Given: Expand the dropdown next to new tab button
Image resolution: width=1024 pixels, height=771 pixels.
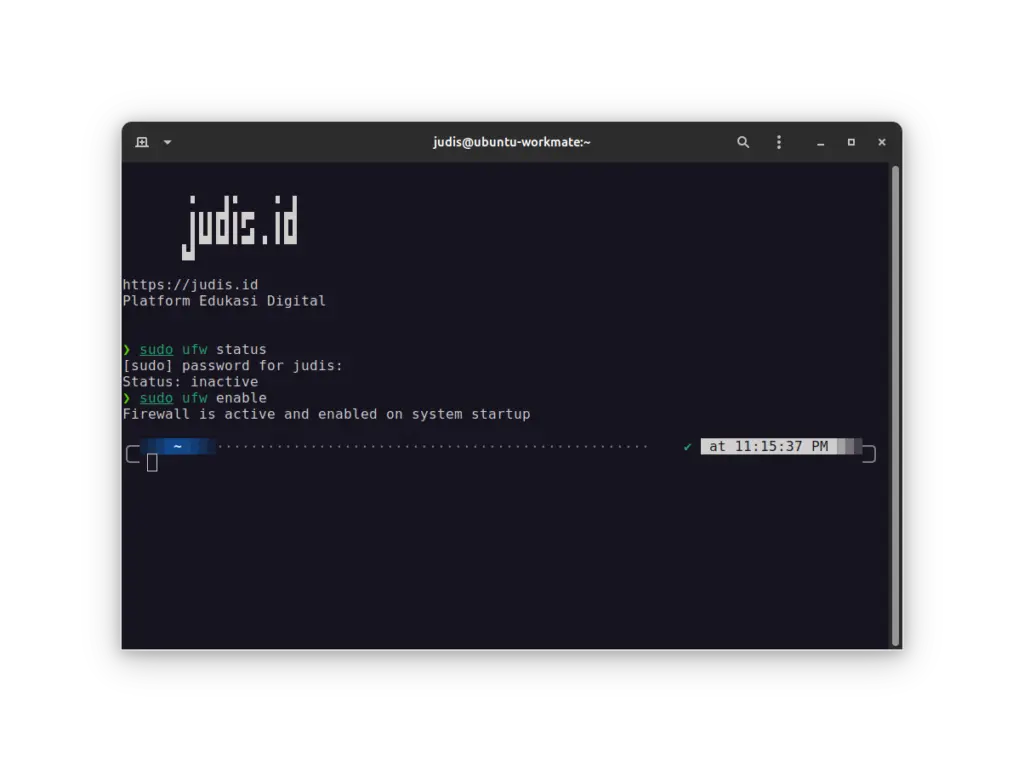Looking at the screenshot, I should pyautogui.click(x=166, y=142).
